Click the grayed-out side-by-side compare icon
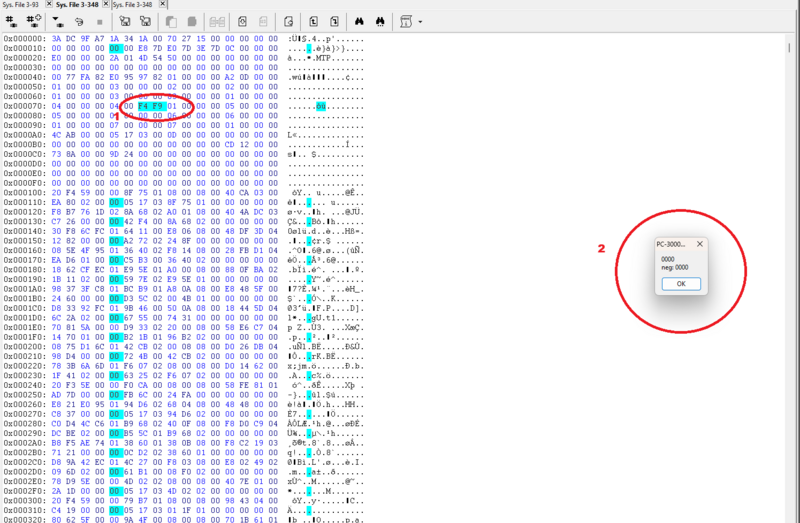800x523 pixels. coord(217,20)
